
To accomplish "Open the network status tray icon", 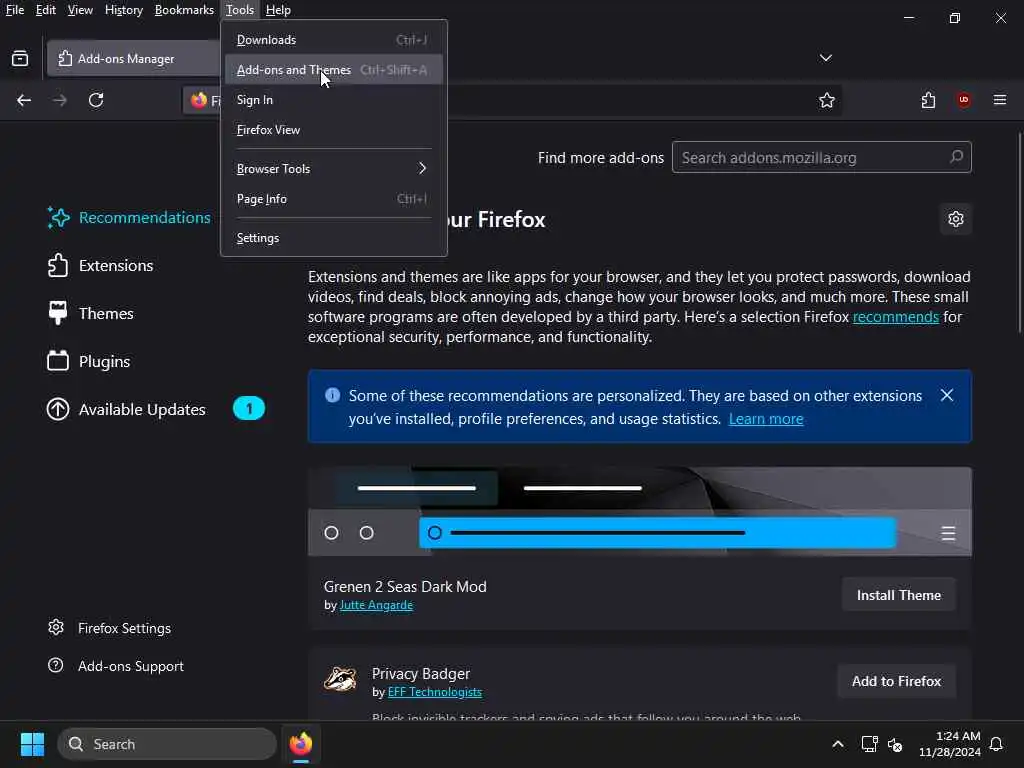I will (869, 744).
